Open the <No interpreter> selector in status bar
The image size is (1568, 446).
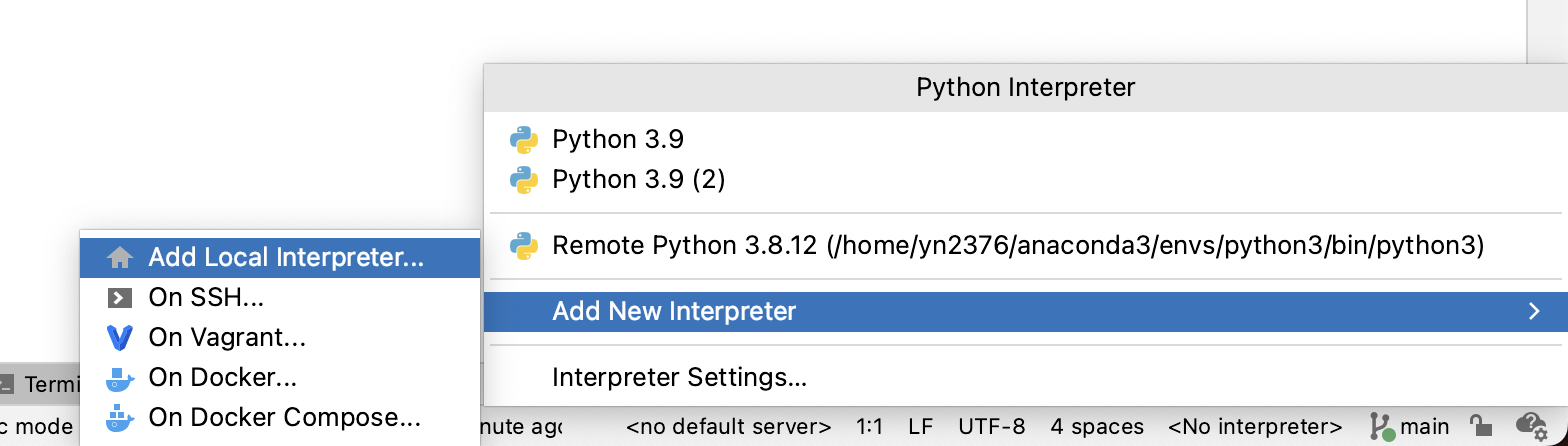click(1254, 427)
